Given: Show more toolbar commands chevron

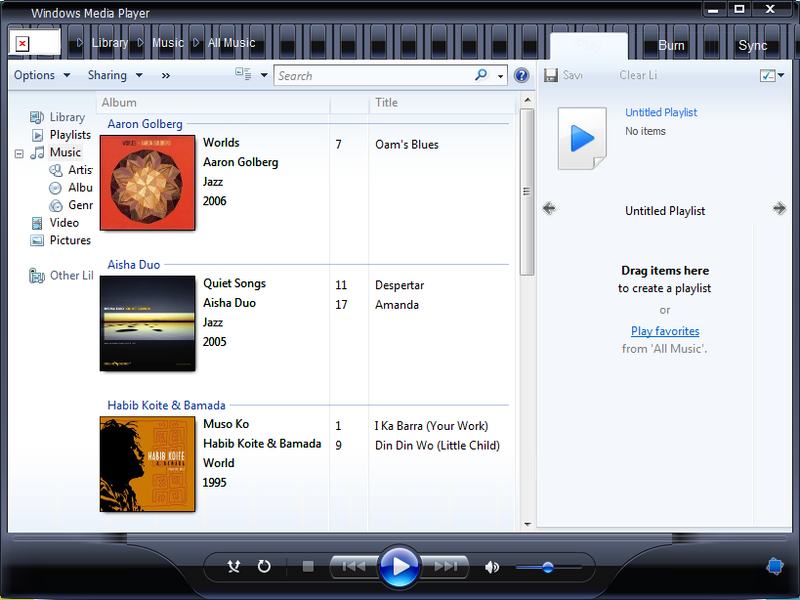Looking at the screenshot, I should [166, 76].
